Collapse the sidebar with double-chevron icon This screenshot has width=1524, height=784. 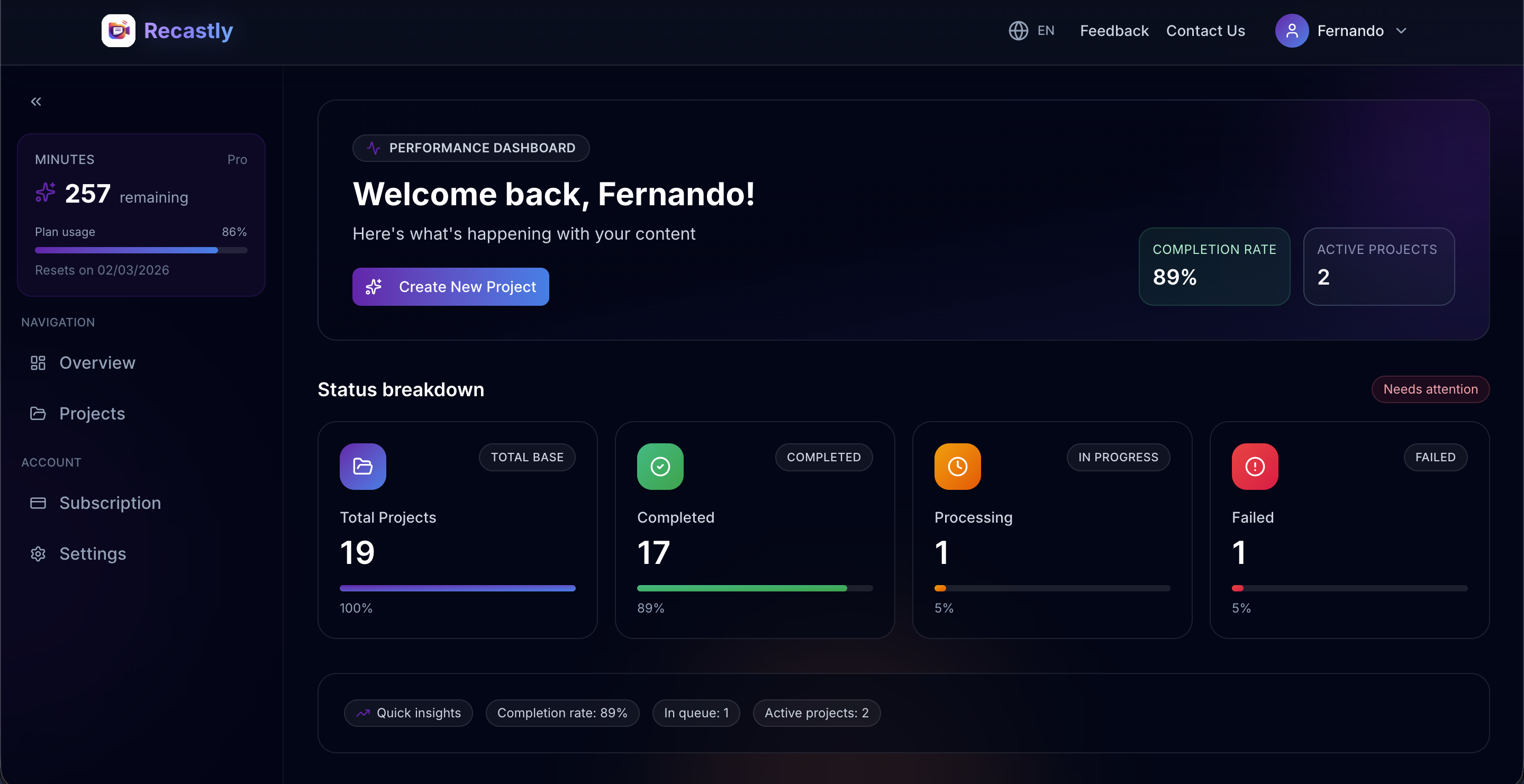point(36,102)
